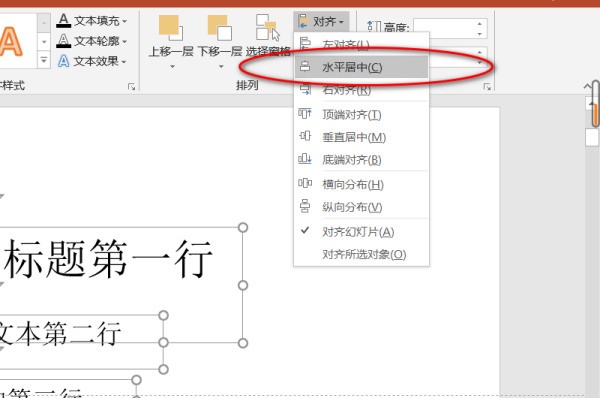The image size is (600, 398).
Task: Toggle the checked Align to Slide (对齐幻灯片) option
Action: [357, 232]
